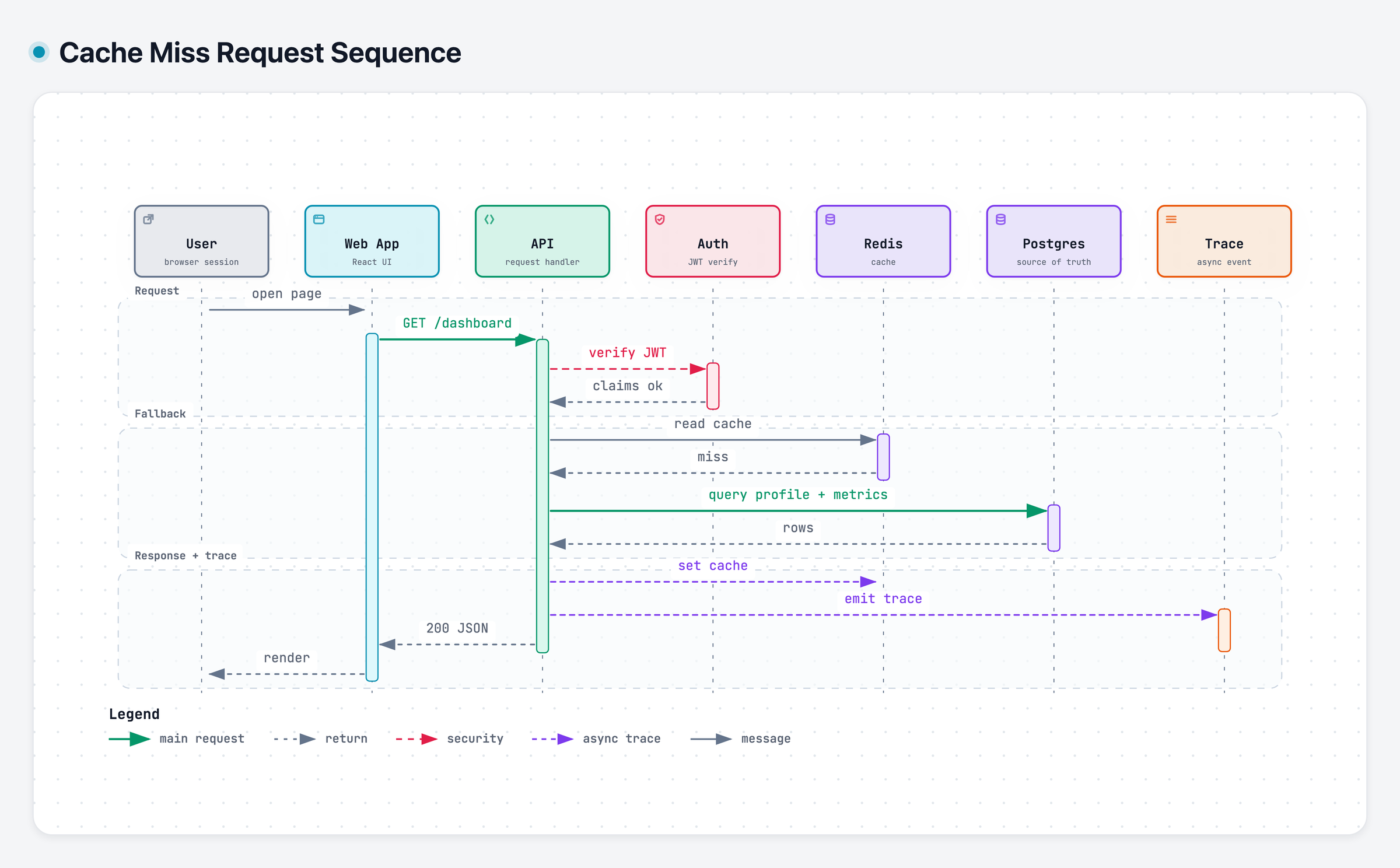The width and height of the screenshot is (1400, 868).
Task: Click the red security arrow in legend
Action: click(x=416, y=739)
